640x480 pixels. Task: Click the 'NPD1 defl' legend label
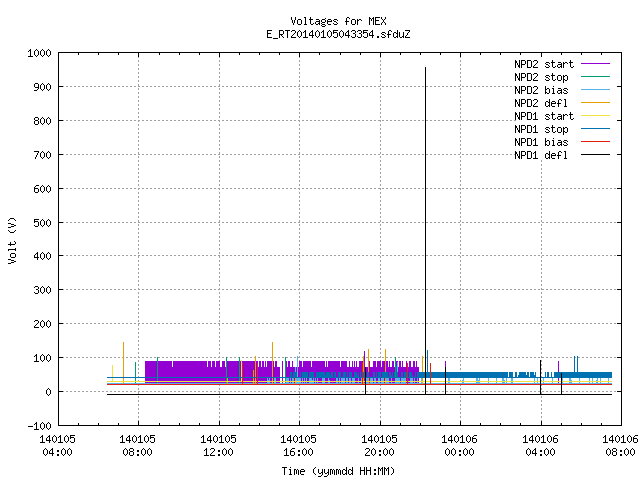coord(541,156)
